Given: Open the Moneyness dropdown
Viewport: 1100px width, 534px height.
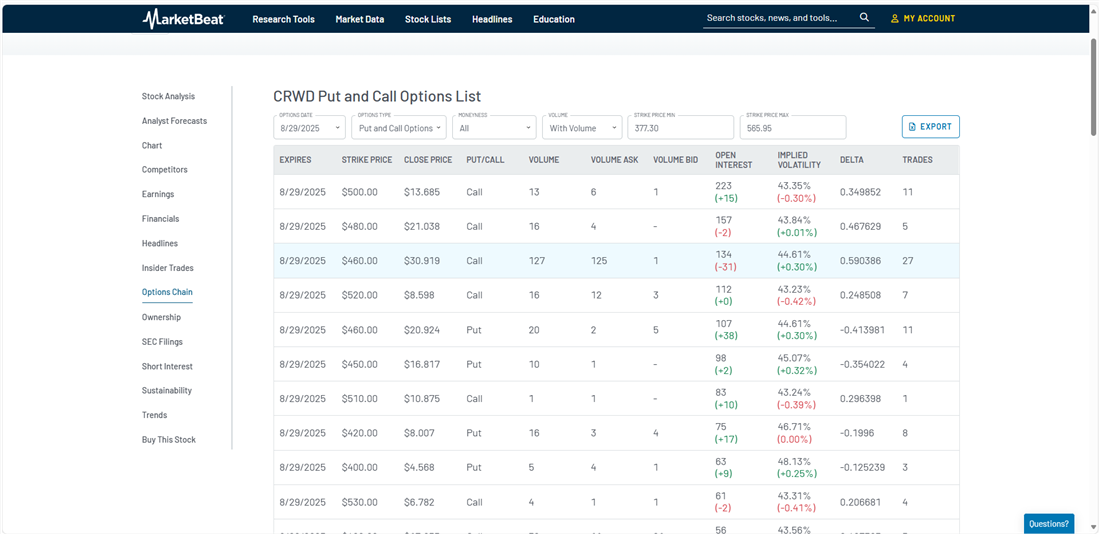Looking at the screenshot, I should (494, 128).
